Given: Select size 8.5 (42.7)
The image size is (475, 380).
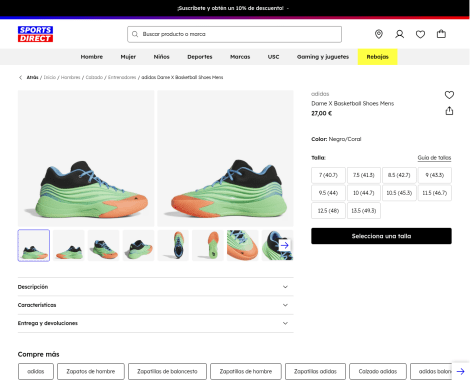Looking at the screenshot, I should pos(399,175).
